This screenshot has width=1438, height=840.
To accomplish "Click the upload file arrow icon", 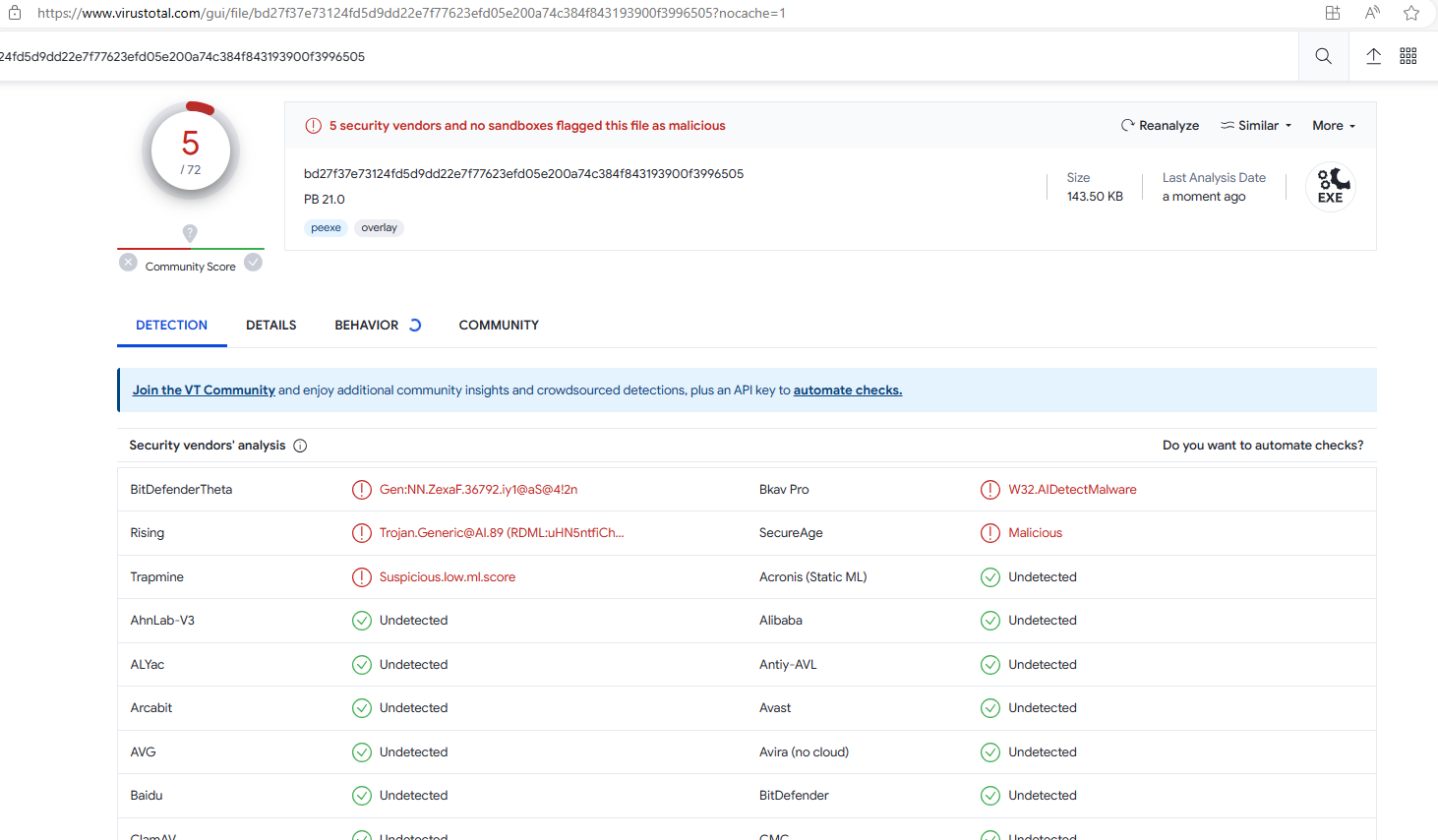I will tap(1373, 56).
